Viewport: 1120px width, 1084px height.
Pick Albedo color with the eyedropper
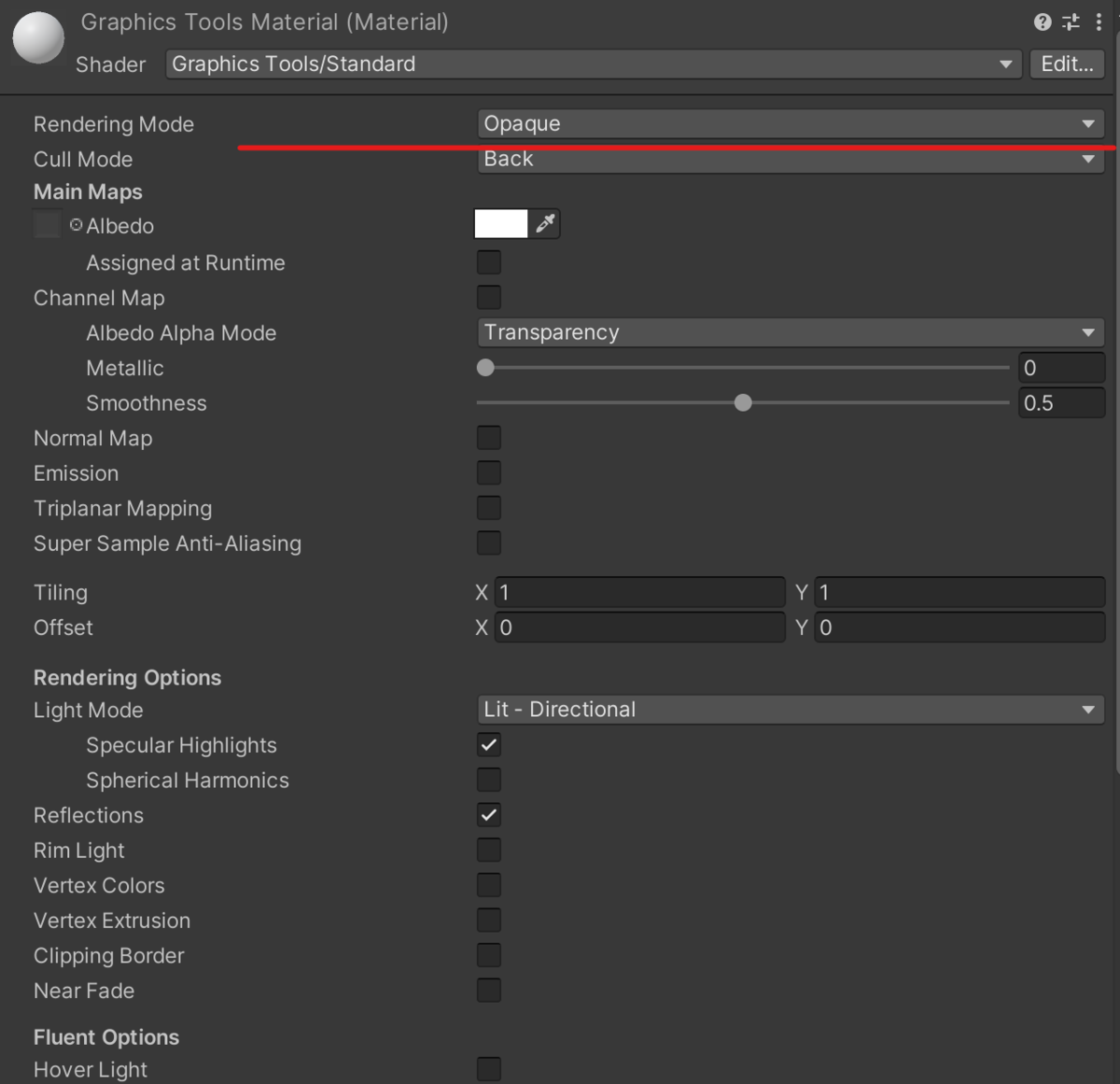pyautogui.click(x=546, y=223)
